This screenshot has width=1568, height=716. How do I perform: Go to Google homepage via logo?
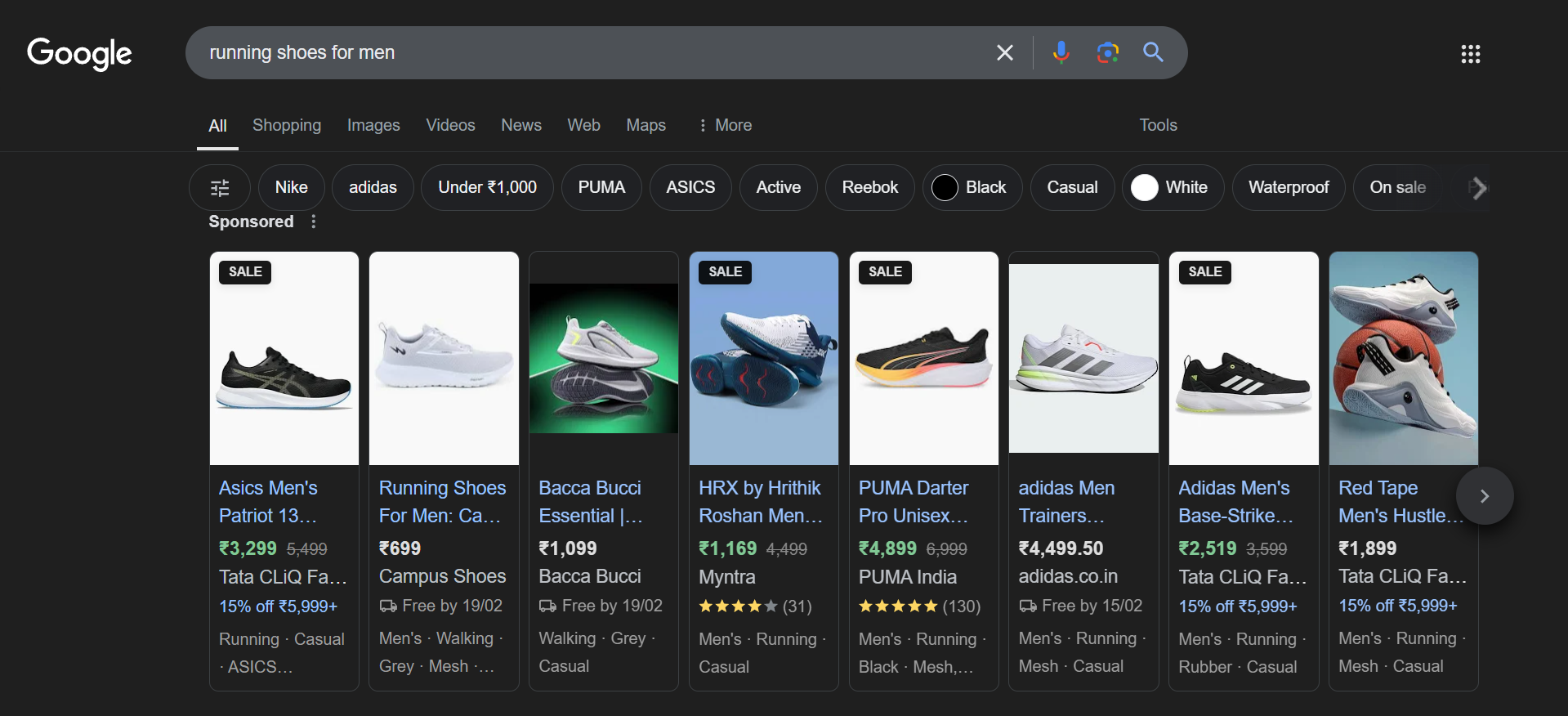pos(79,54)
